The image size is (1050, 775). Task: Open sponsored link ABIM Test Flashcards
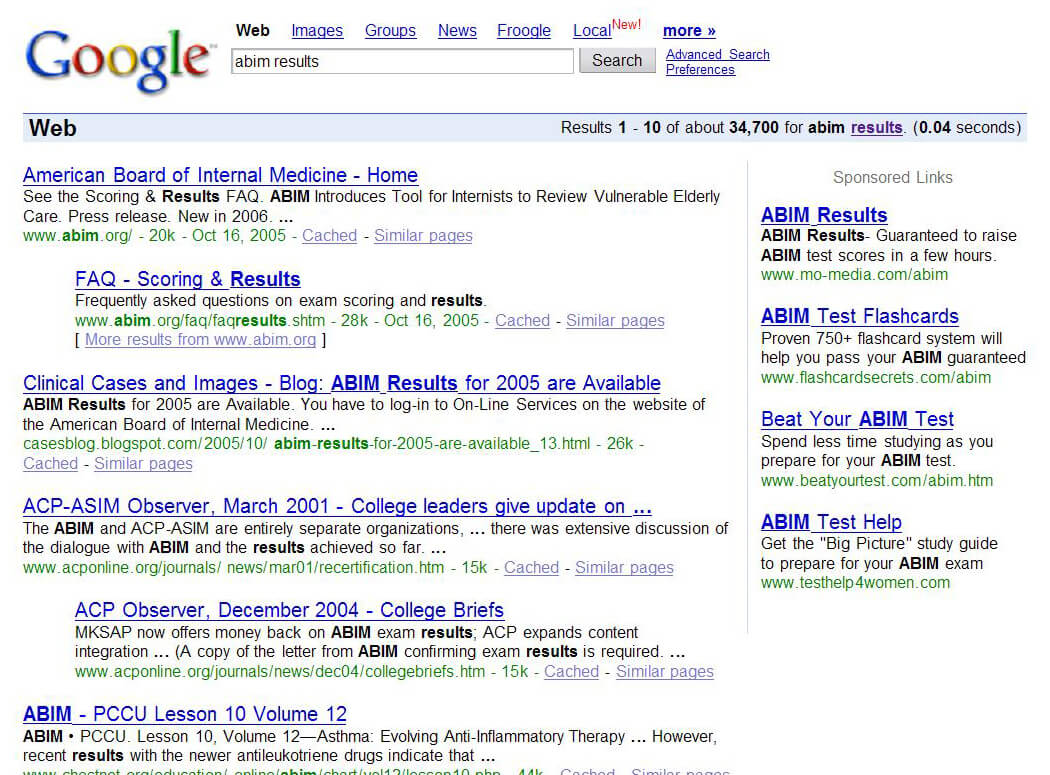click(x=860, y=316)
